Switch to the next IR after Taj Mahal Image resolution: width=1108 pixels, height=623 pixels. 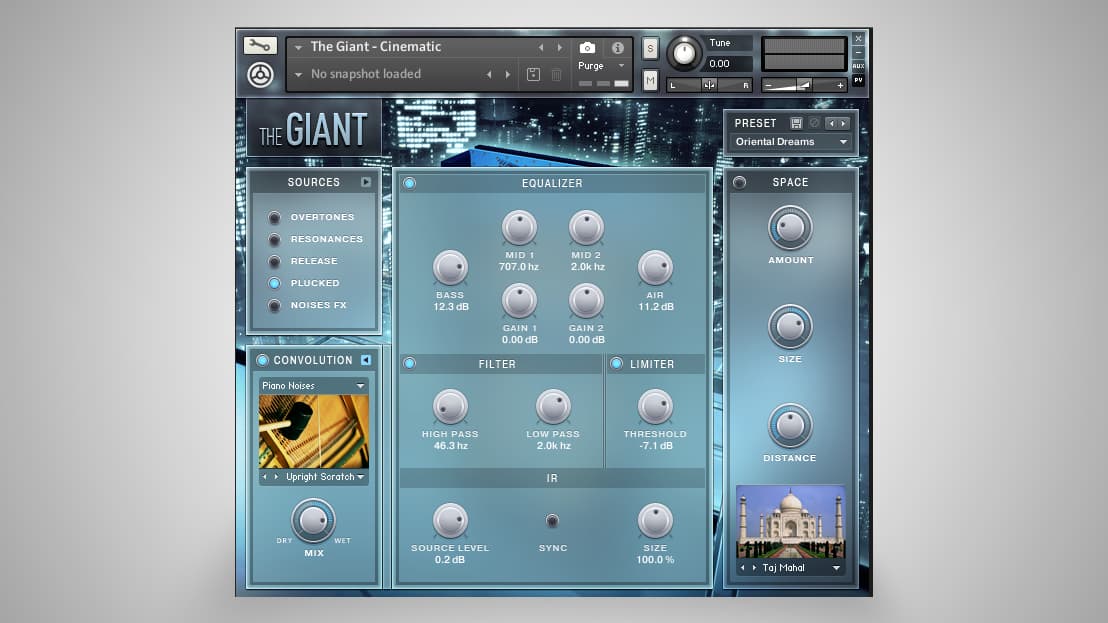753,567
